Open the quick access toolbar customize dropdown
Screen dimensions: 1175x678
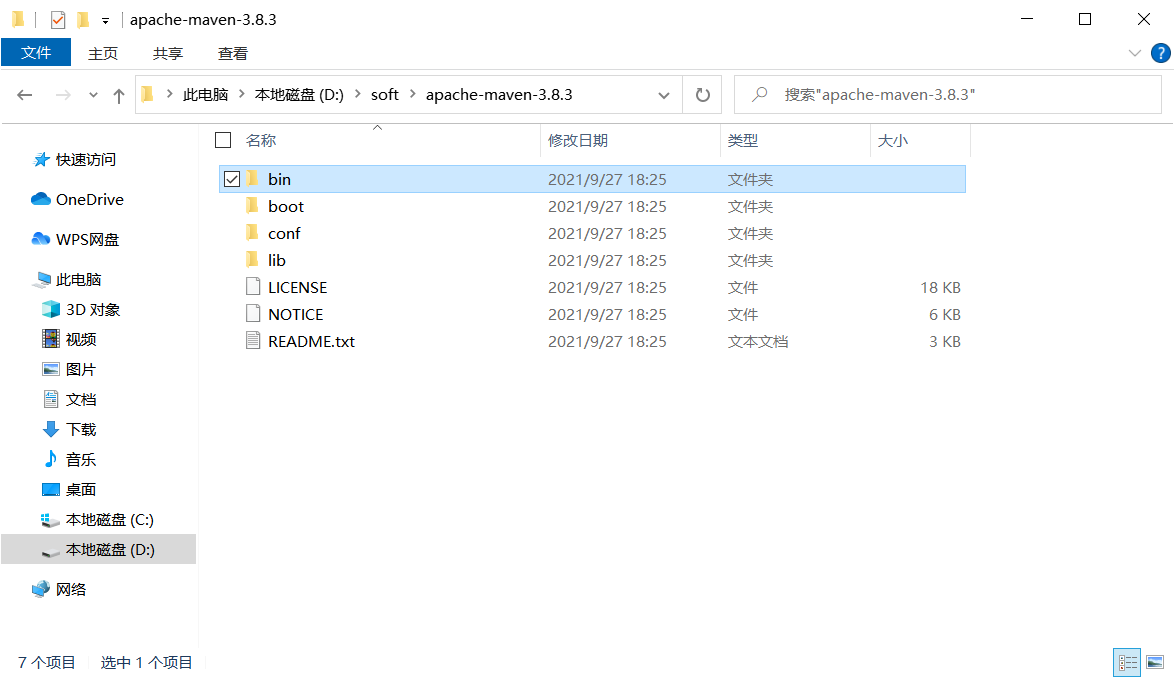pos(106,21)
